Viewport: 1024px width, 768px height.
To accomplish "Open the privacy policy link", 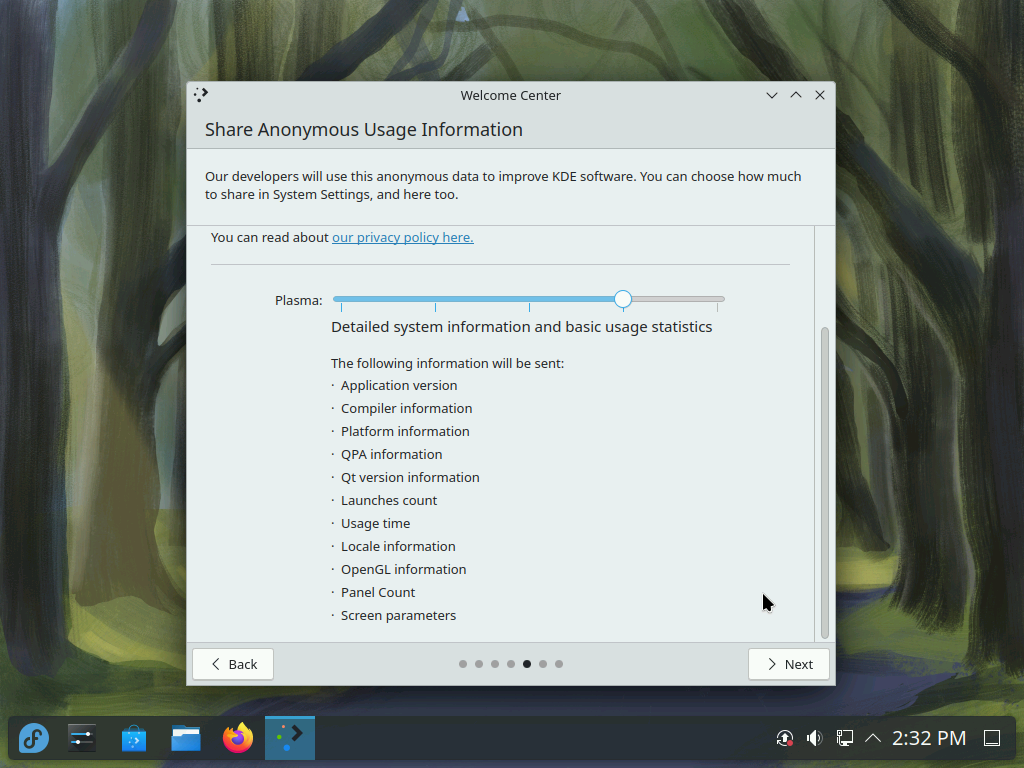I will click(x=403, y=237).
